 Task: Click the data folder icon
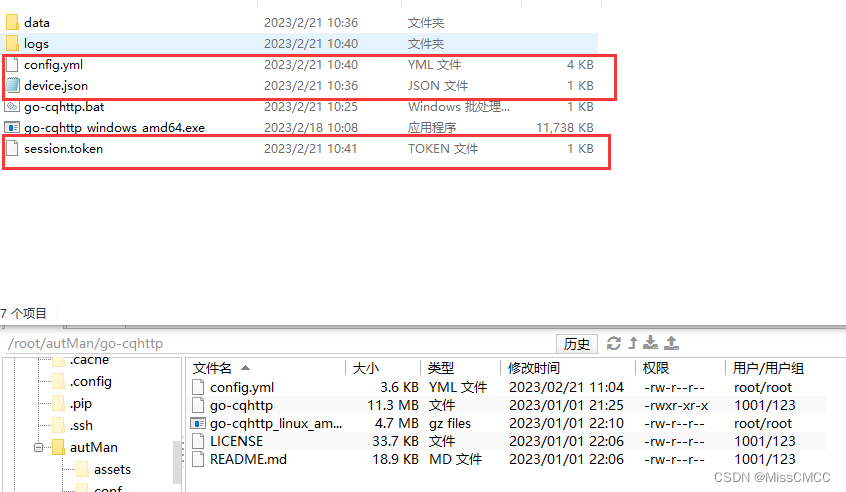point(12,22)
